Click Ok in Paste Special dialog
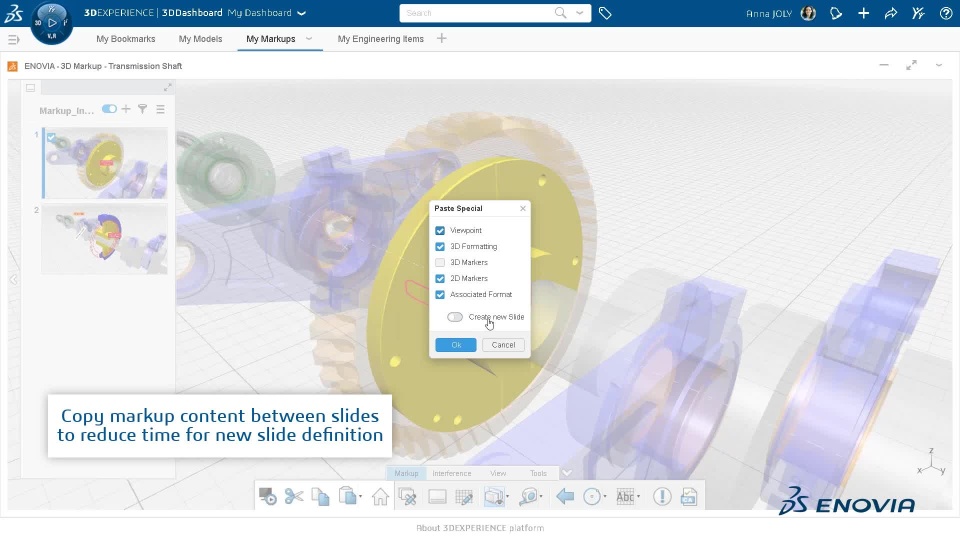960x540 pixels. point(456,345)
